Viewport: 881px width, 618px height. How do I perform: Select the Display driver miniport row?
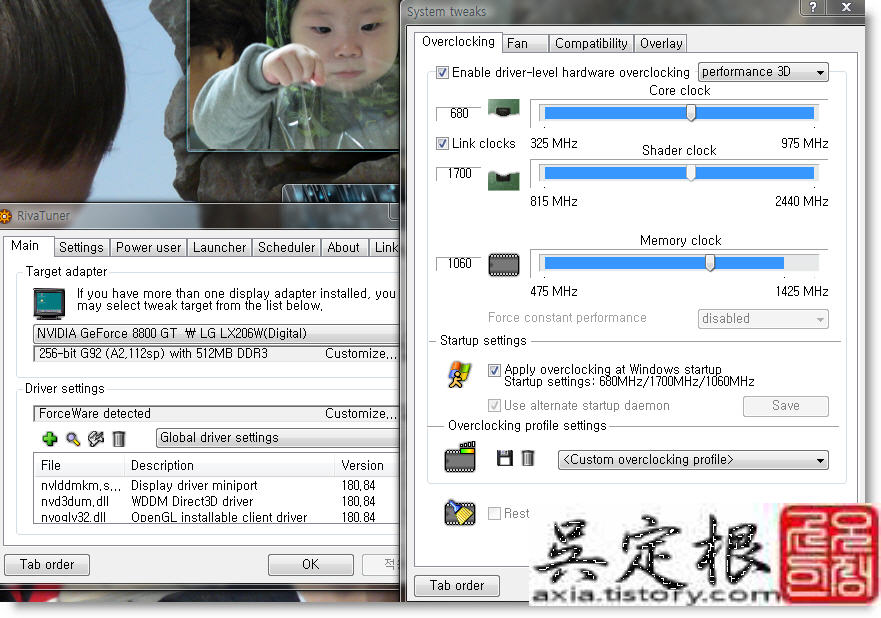click(216, 485)
